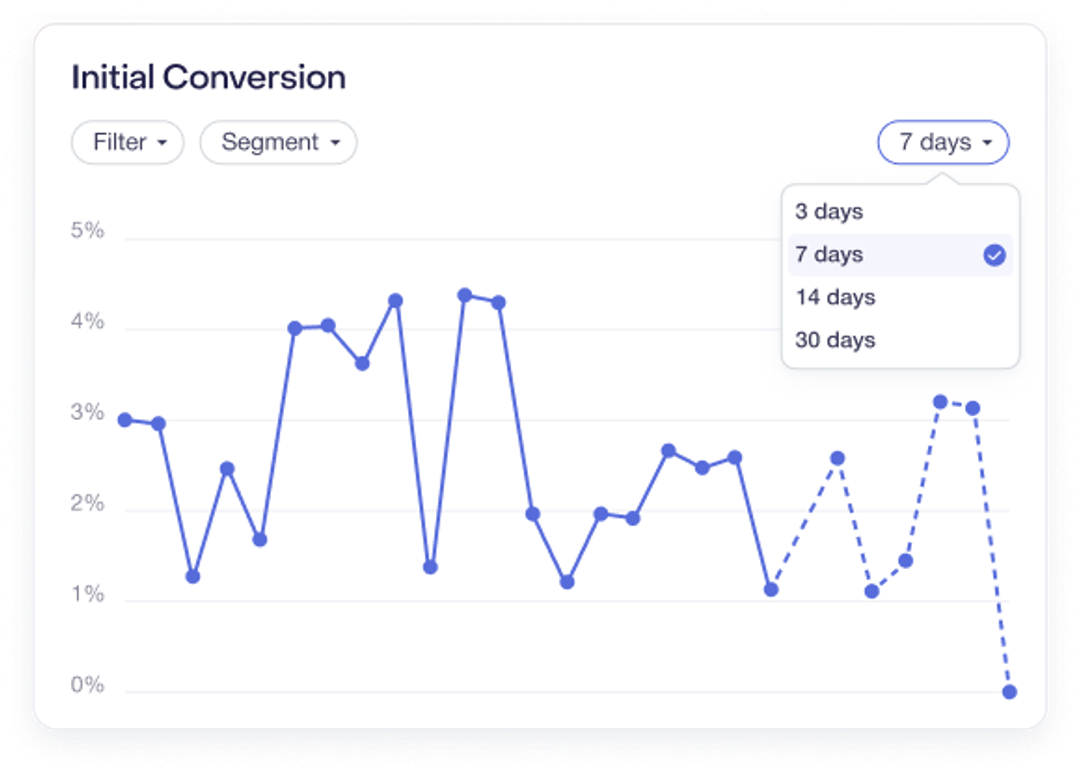Click the lowest solid-line point near 1.1%
The width and height of the screenshot is (1080, 773).
[771, 589]
